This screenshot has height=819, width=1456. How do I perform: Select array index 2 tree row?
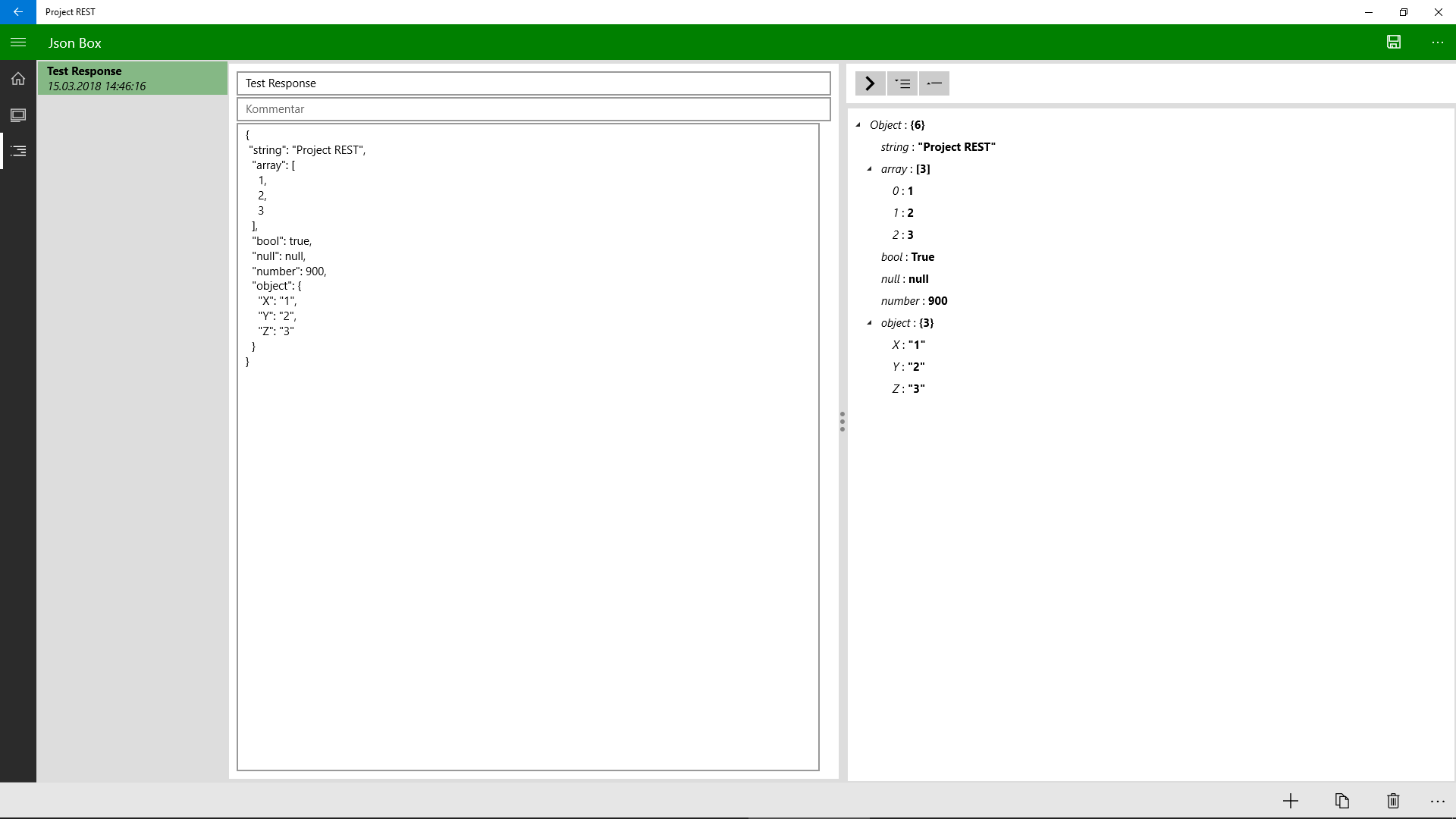pyautogui.click(x=902, y=235)
